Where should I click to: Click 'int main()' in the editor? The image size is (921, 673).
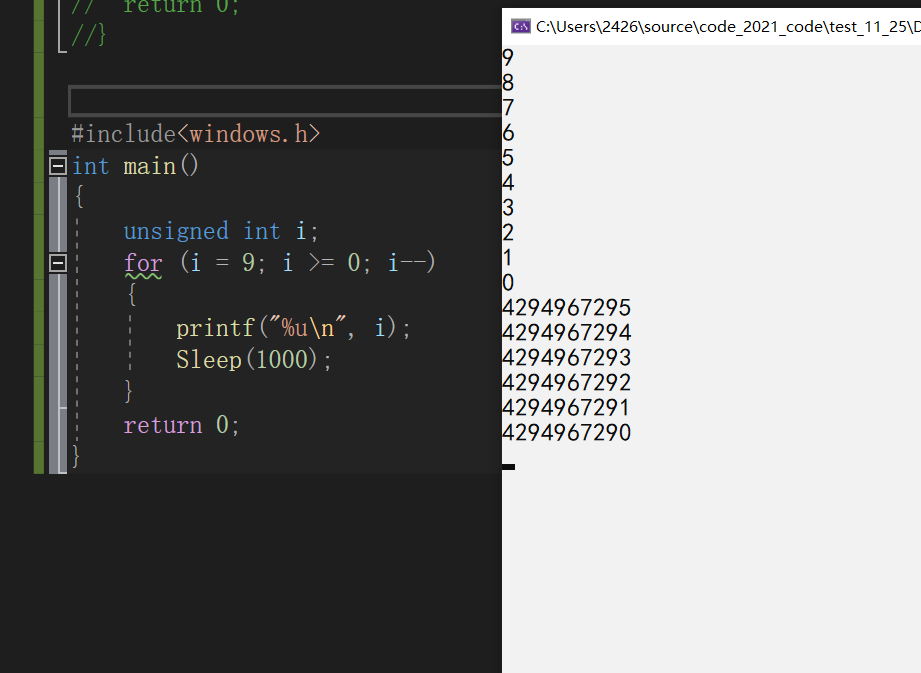coord(135,166)
